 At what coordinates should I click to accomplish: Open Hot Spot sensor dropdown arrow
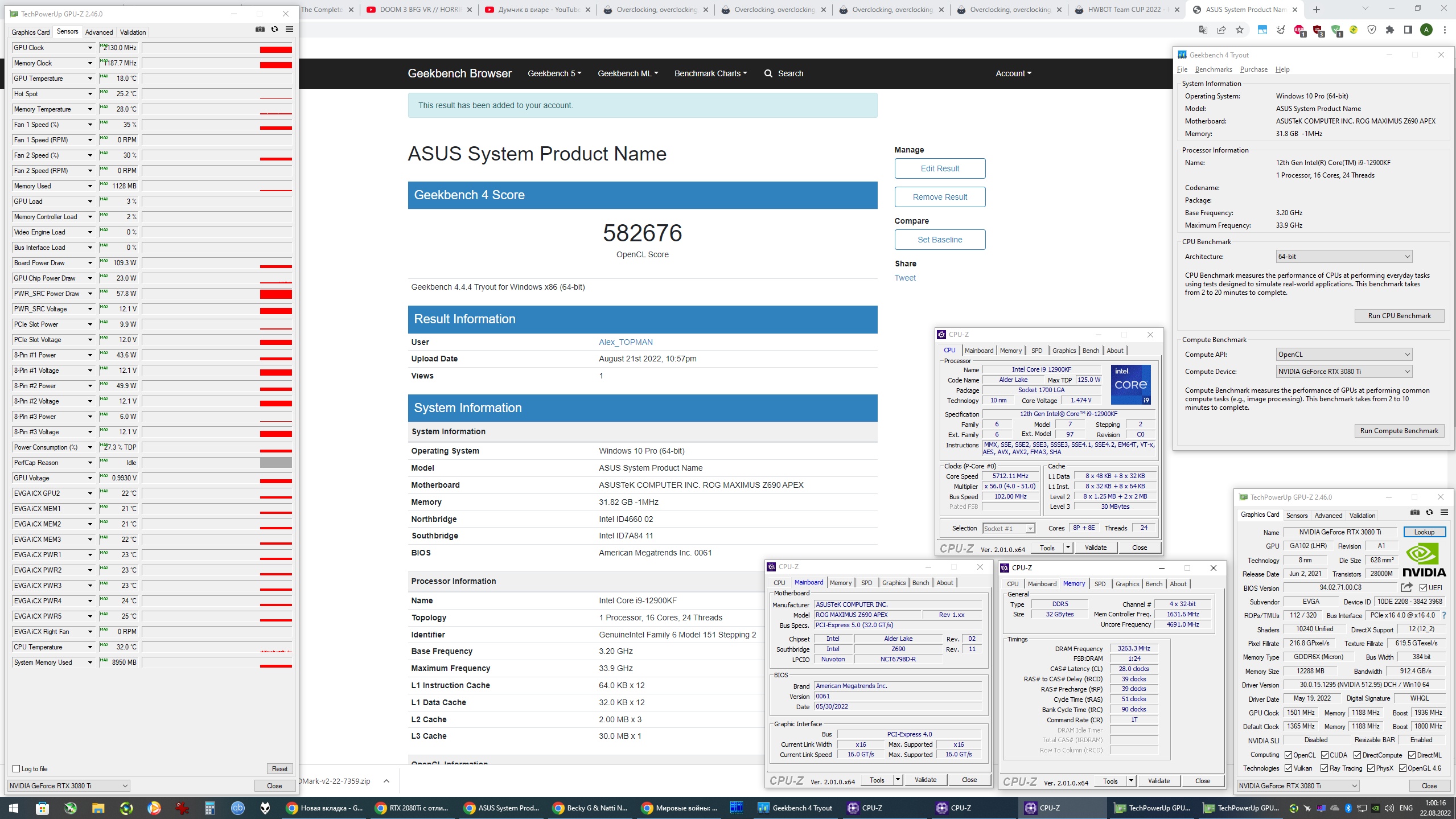(90, 94)
